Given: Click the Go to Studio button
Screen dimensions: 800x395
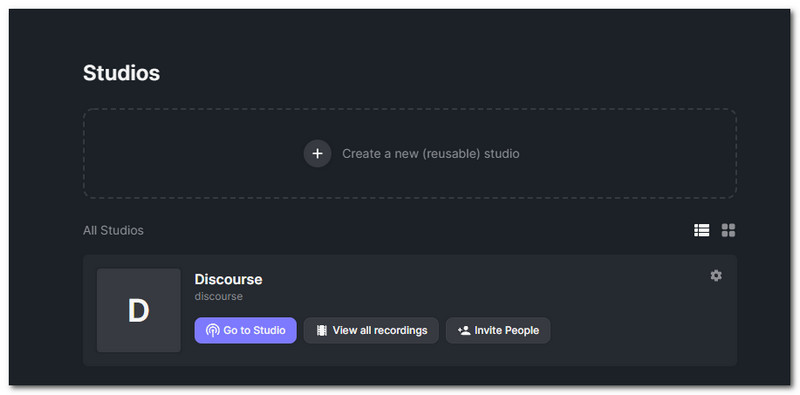Looking at the screenshot, I should click(245, 330).
